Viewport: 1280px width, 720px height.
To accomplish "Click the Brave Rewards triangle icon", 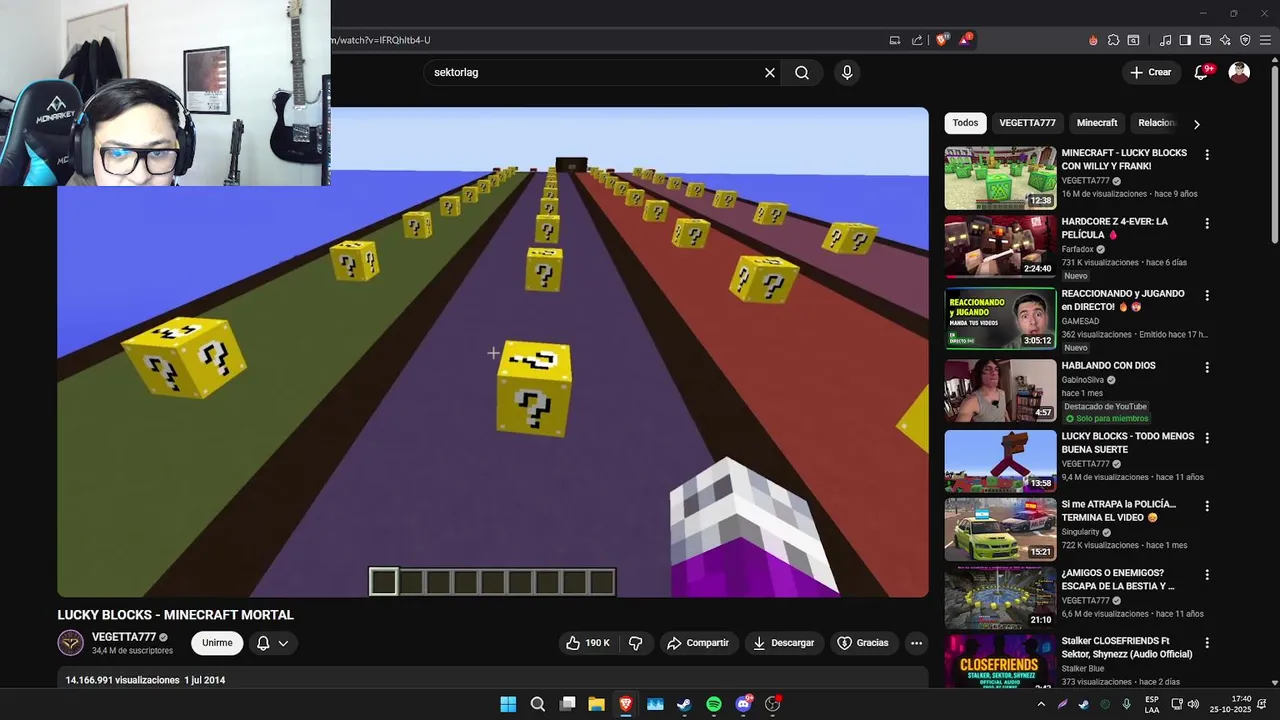I will point(965,40).
